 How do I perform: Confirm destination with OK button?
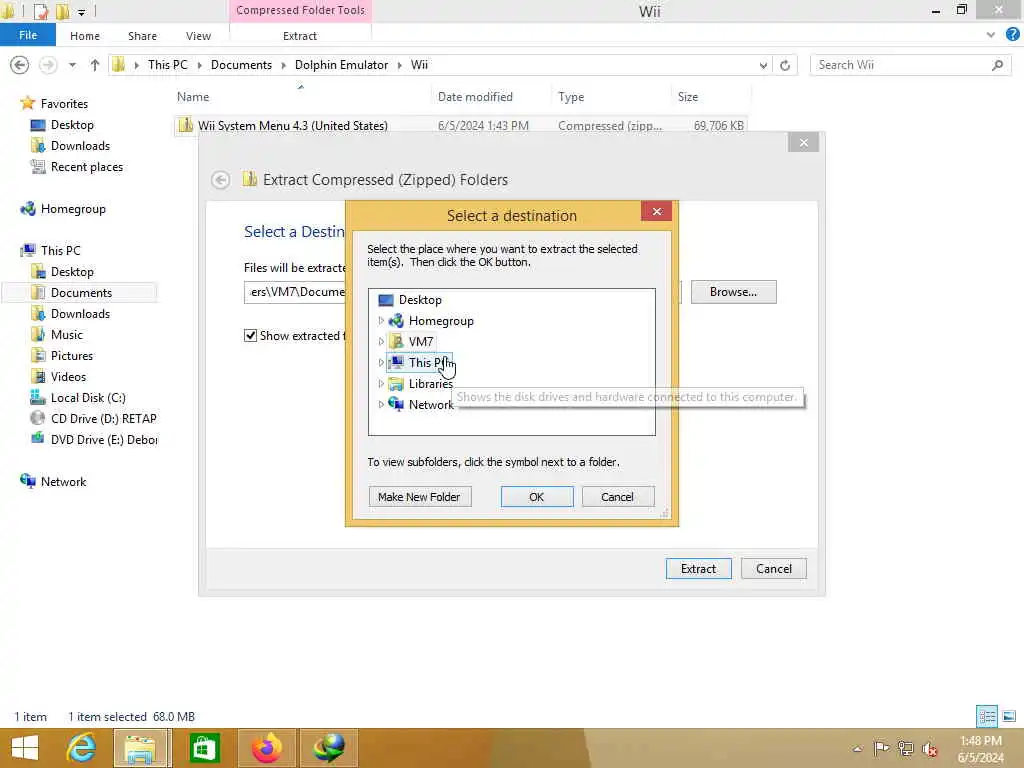tap(537, 497)
